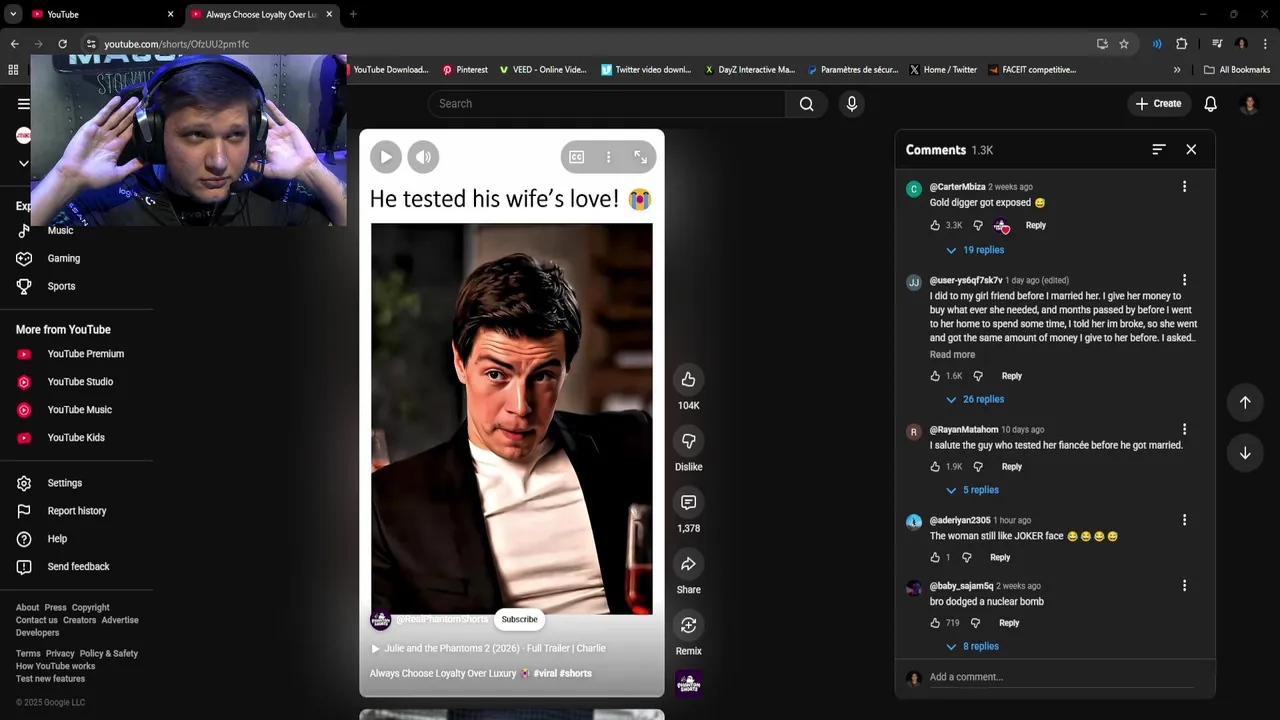Dislike RayanMatahom's comment
The height and width of the screenshot is (720, 1280).
tap(978, 467)
